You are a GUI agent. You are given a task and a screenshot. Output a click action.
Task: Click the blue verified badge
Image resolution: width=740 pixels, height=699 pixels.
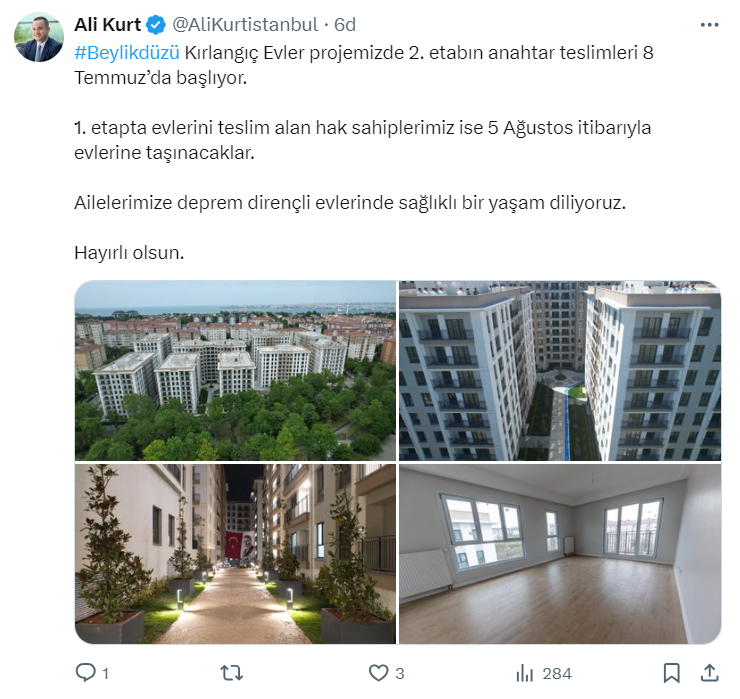(x=156, y=25)
